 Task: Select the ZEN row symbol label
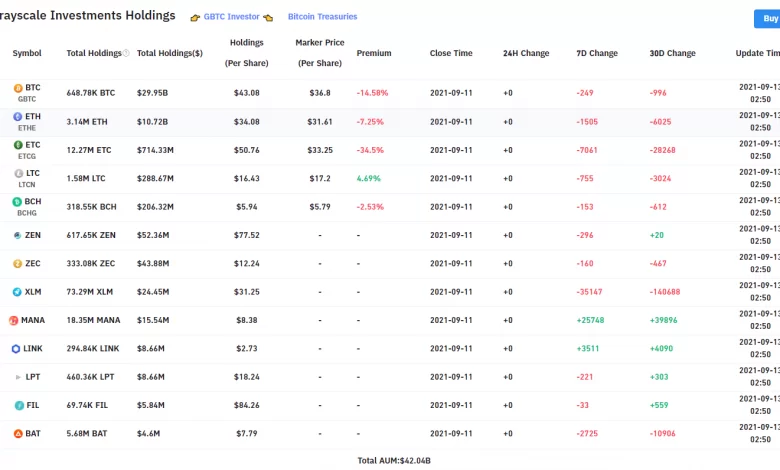pyautogui.click(x=33, y=235)
